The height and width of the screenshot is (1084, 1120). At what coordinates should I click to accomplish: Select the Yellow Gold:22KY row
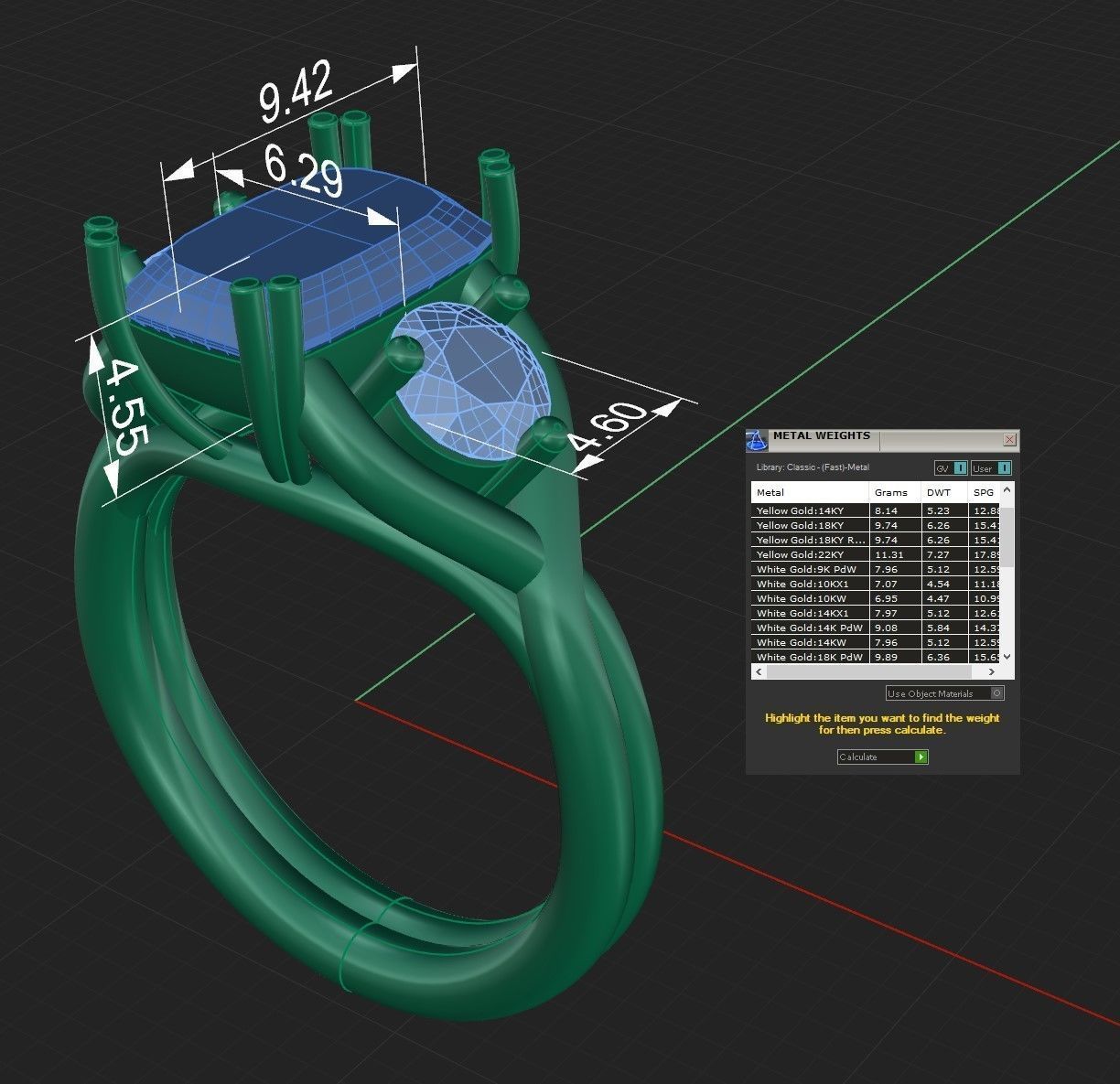coord(876,554)
